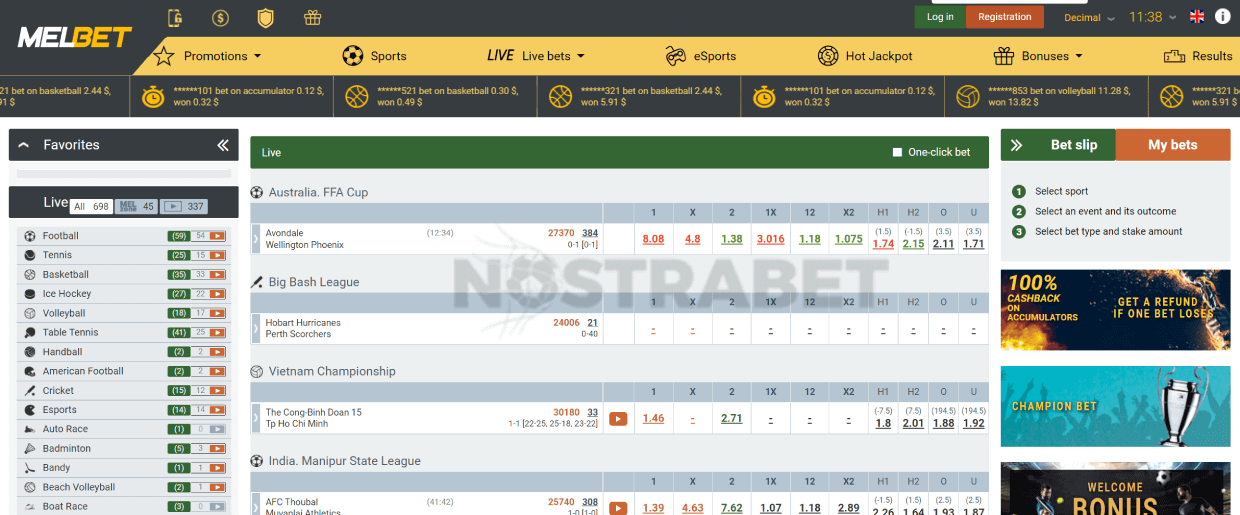The width and height of the screenshot is (1240, 515).
Task: Open the Results menu item
Action: [1198, 56]
